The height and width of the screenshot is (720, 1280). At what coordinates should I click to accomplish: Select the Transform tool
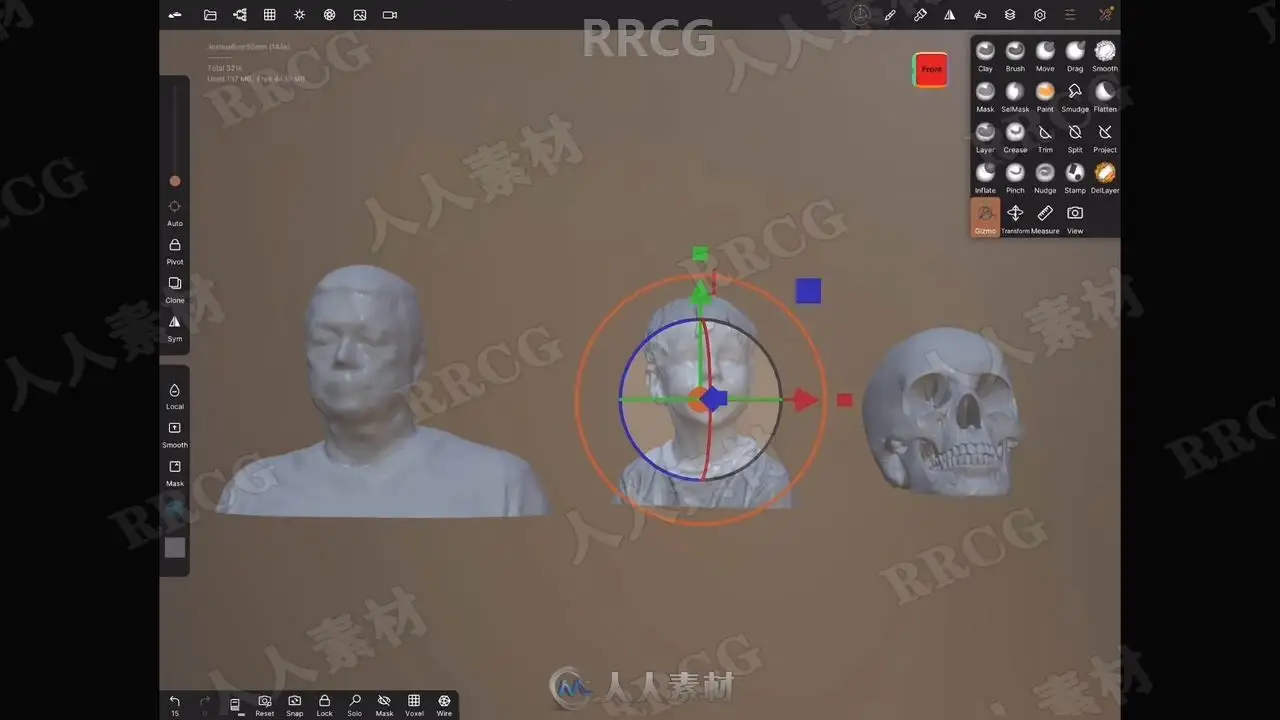tap(1015, 219)
